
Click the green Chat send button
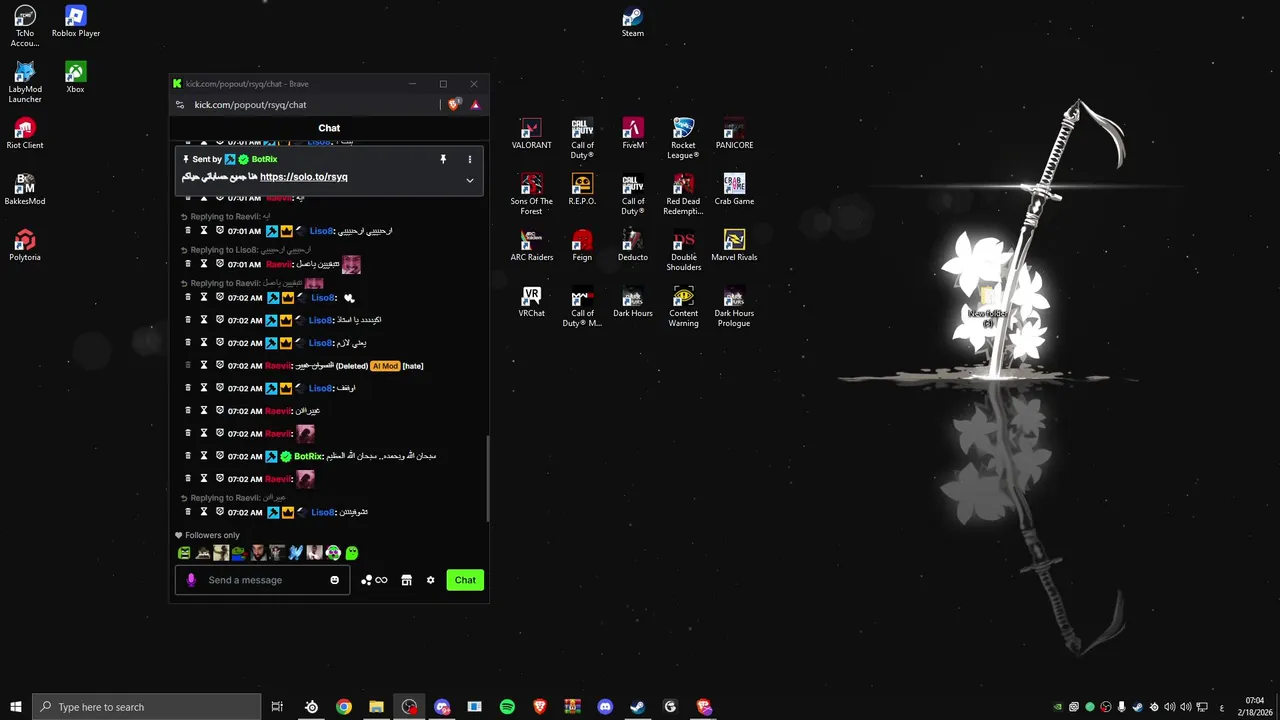[465, 580]
